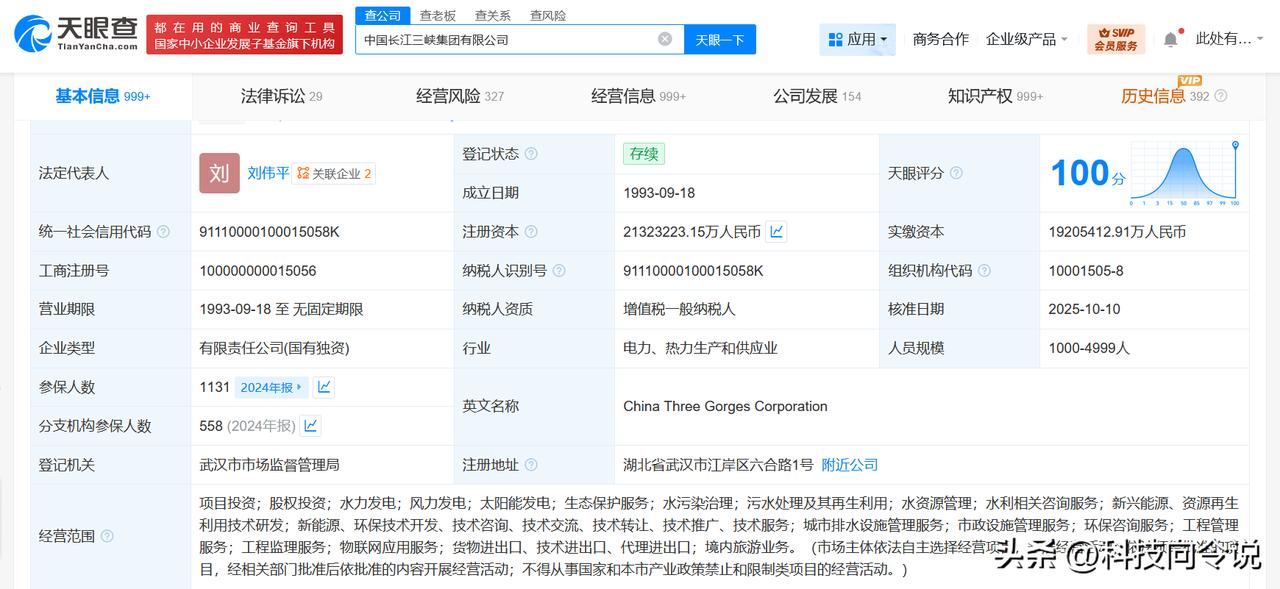Click the 刘 avatar tile
This screenshot has height=589, width=1280.
[219, 173]
